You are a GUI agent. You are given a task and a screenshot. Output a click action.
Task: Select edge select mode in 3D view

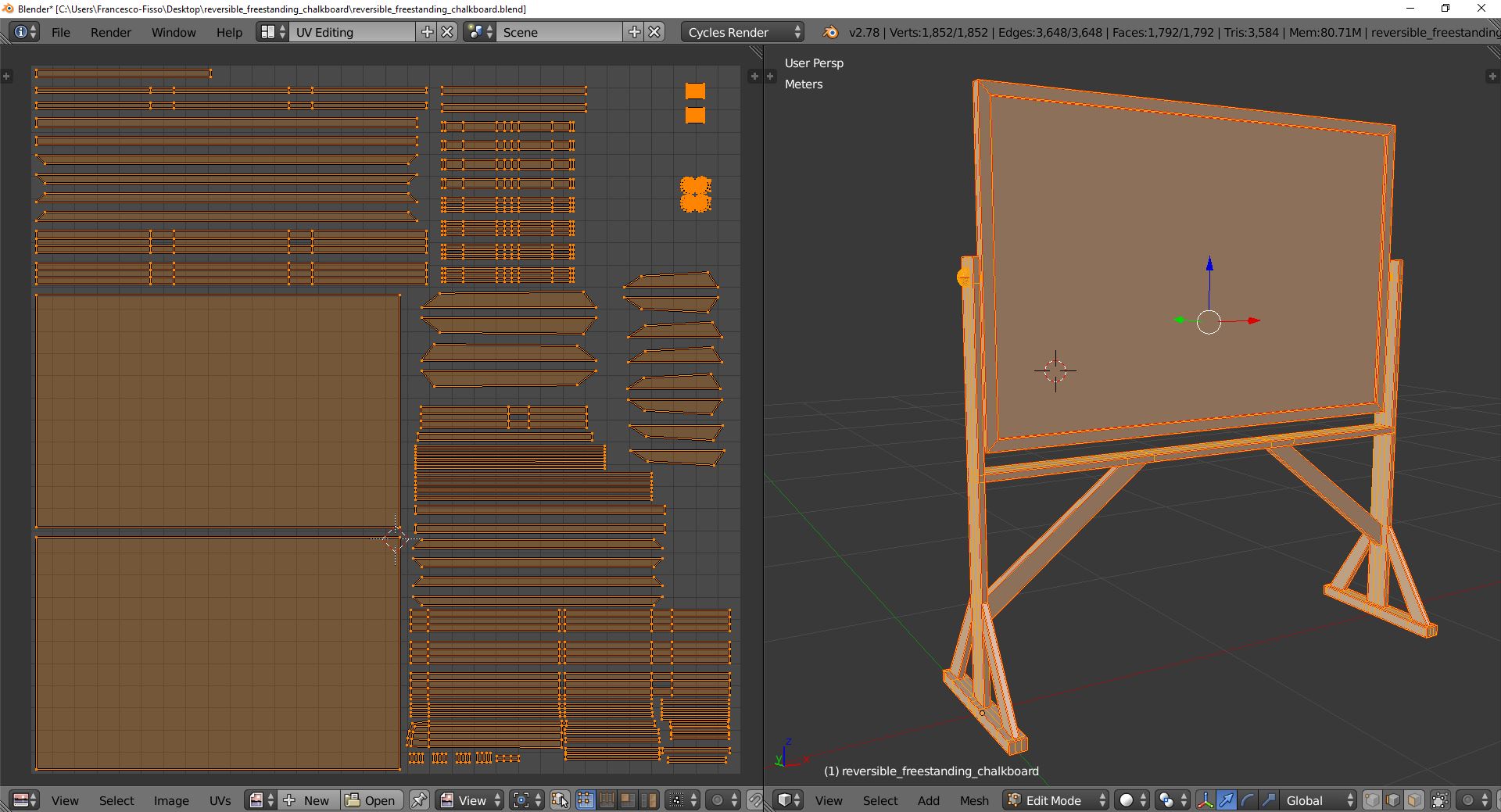click(1393, 800)
